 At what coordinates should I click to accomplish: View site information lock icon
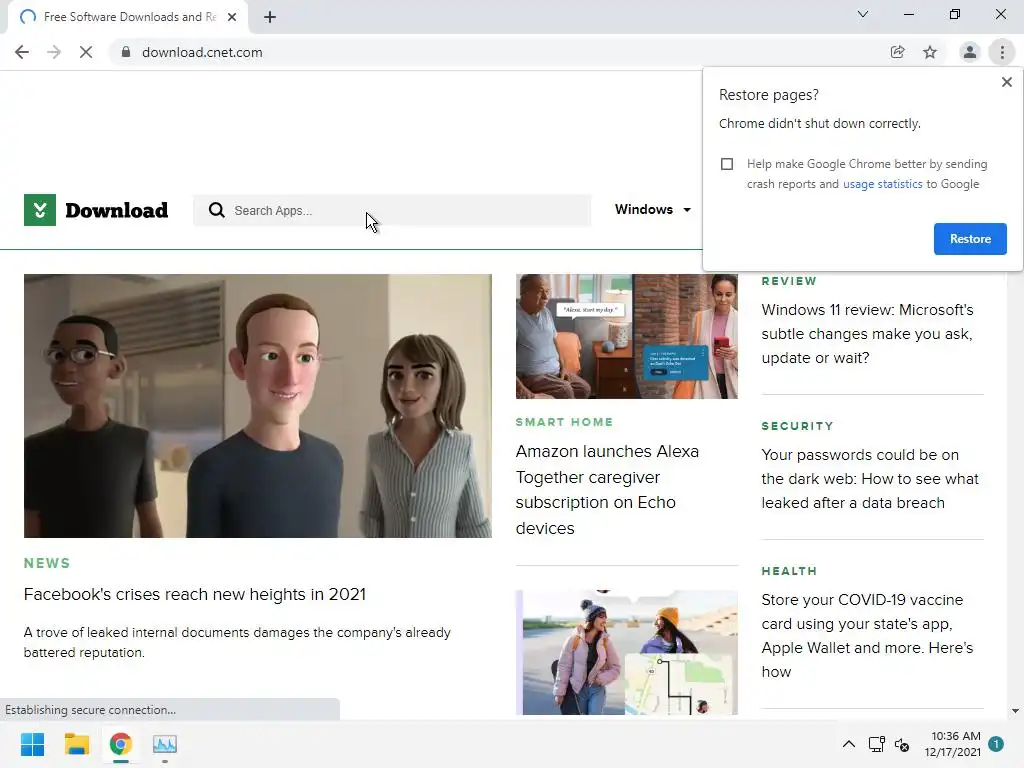click(126, 52)
